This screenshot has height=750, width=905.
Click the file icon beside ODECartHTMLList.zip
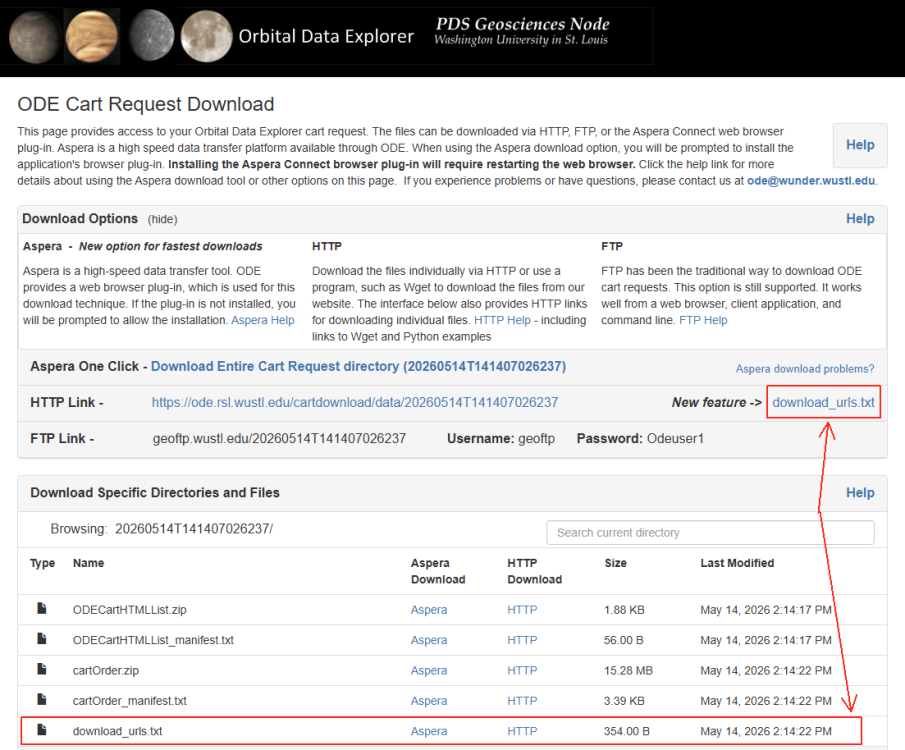[x=42, y=609]
